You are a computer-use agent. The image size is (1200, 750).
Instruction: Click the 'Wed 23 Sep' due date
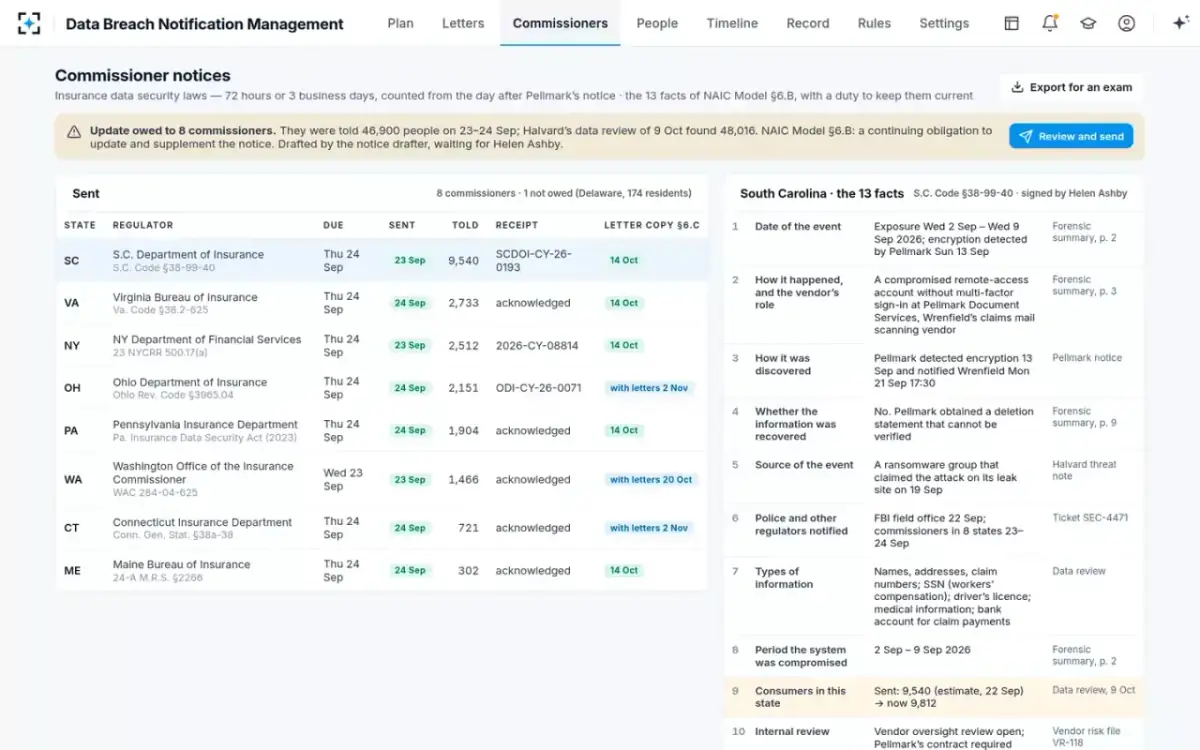tap(343, 479)
